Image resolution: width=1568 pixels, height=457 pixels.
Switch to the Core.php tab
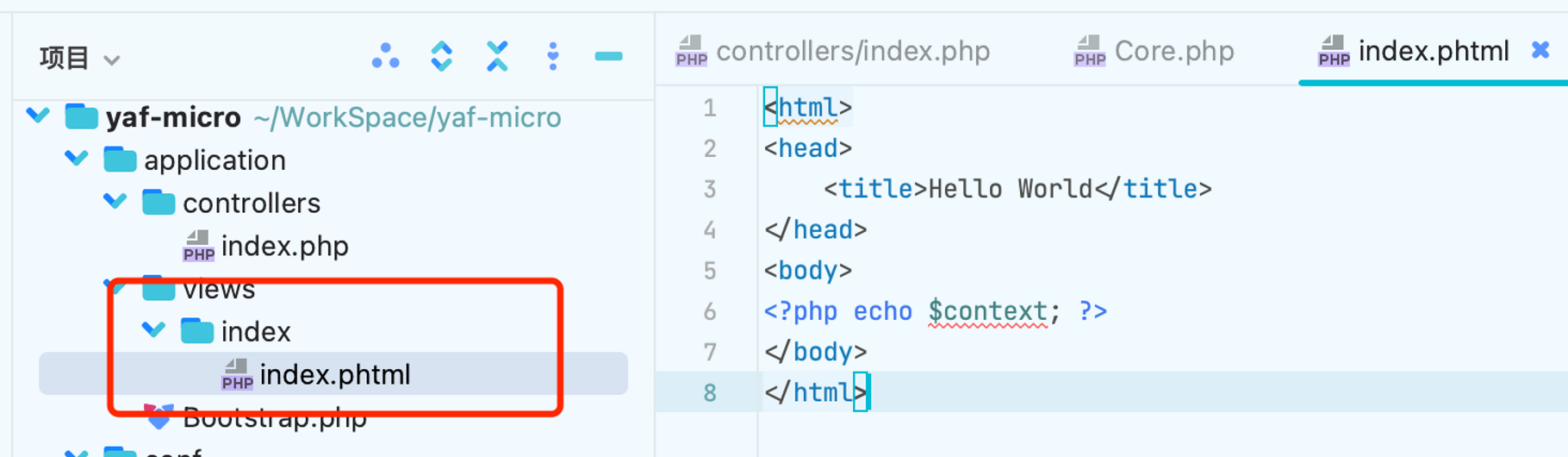[x=1154, y=51]
